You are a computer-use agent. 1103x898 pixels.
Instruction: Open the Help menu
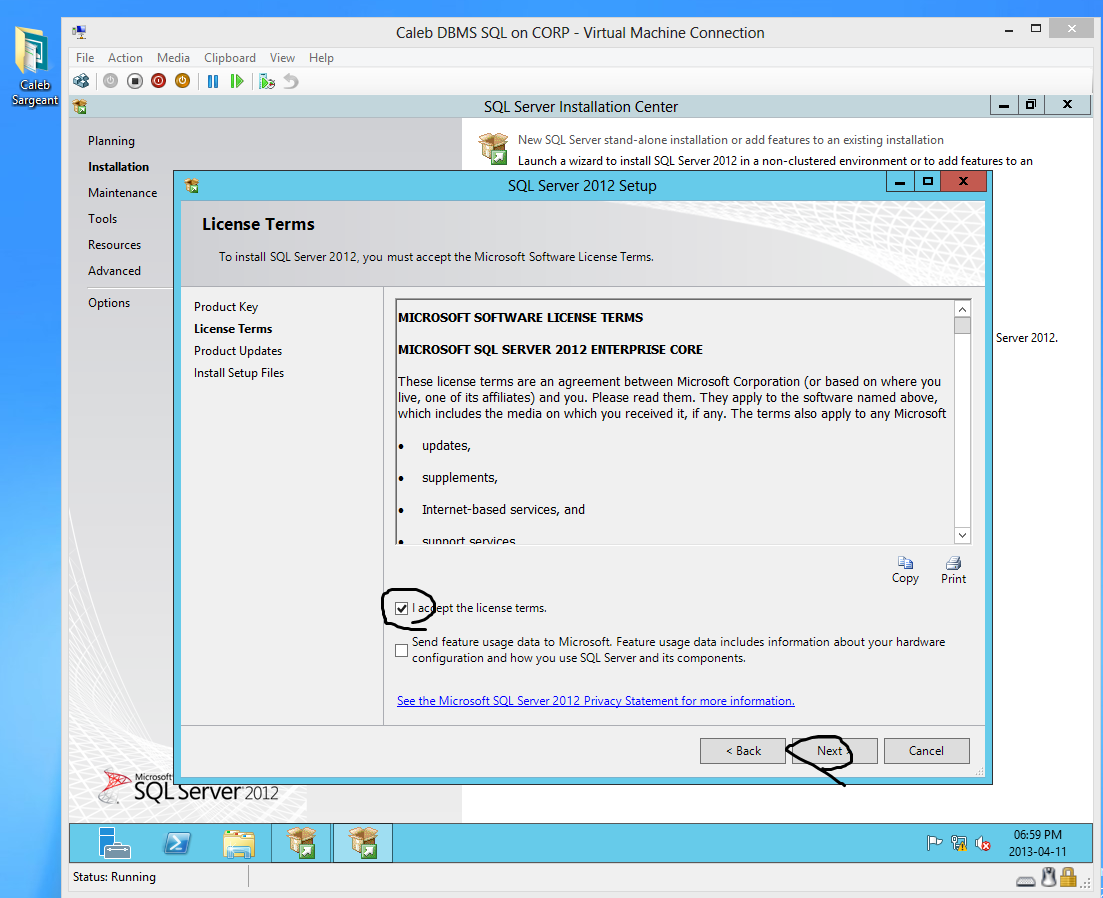(321, 58)
